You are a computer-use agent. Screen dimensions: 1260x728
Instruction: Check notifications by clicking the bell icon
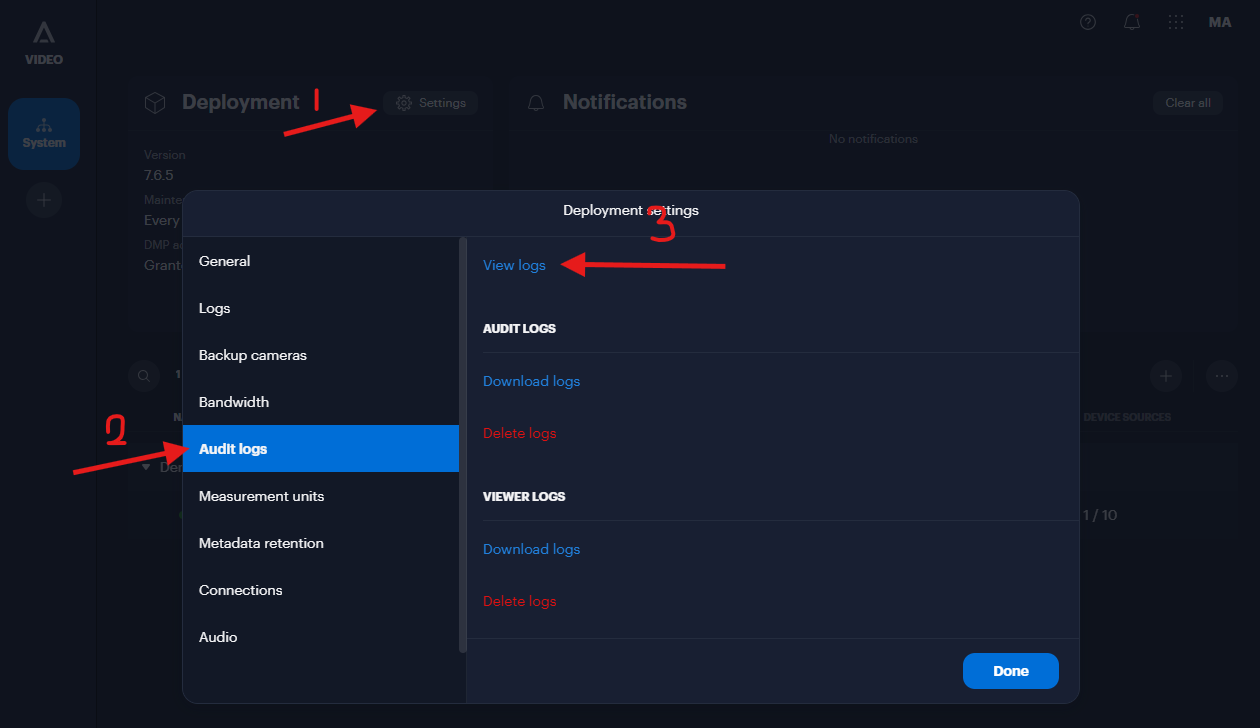click(1131, 21)
